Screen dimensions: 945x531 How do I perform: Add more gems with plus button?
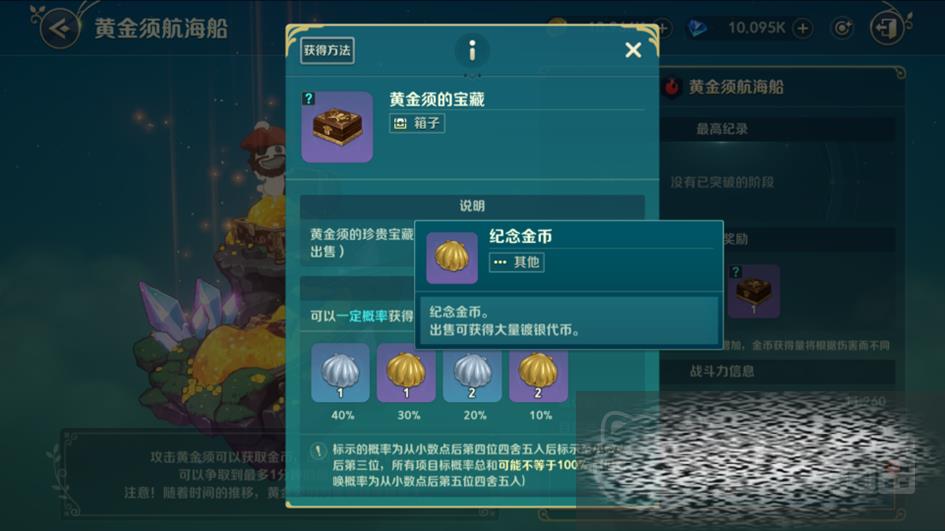pyautogui.click(x=803, y=28)
